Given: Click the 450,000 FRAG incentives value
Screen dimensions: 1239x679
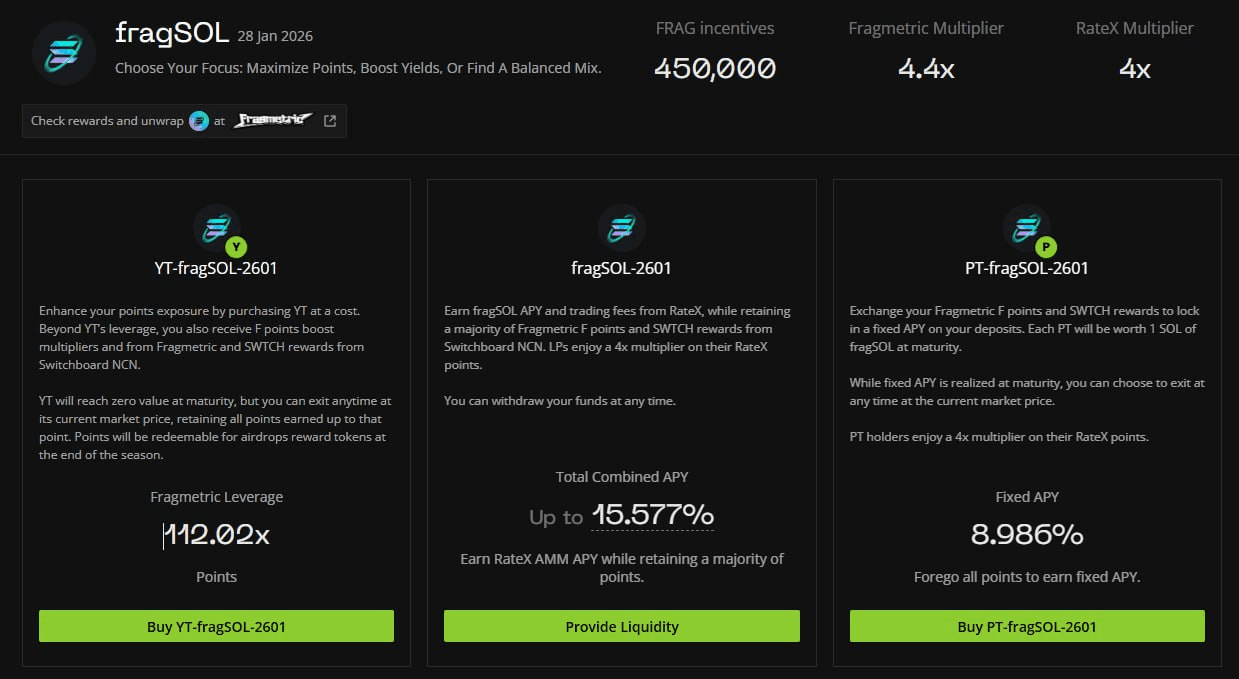Looking at the screenshot, I should pyautogui.click(x=715, y=68).
